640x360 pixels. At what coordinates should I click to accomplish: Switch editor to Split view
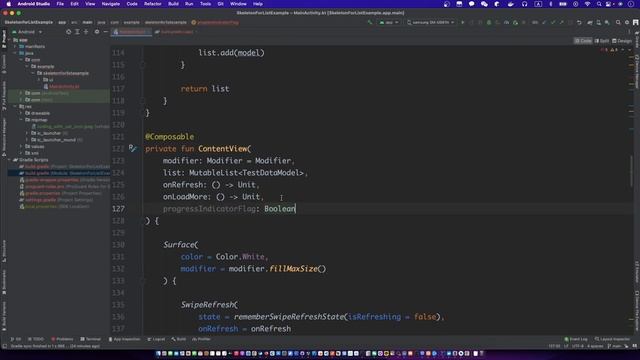click(602, 41)
